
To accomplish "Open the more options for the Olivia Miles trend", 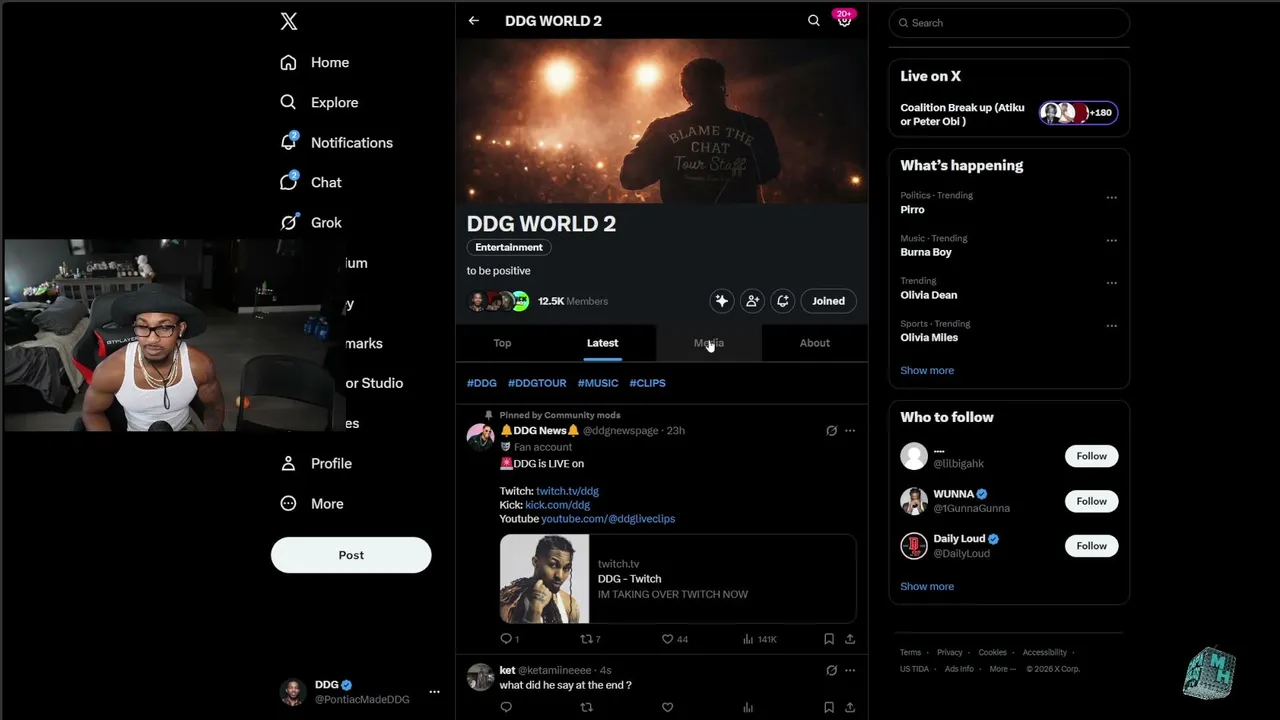I will [x=1111, y=326].
